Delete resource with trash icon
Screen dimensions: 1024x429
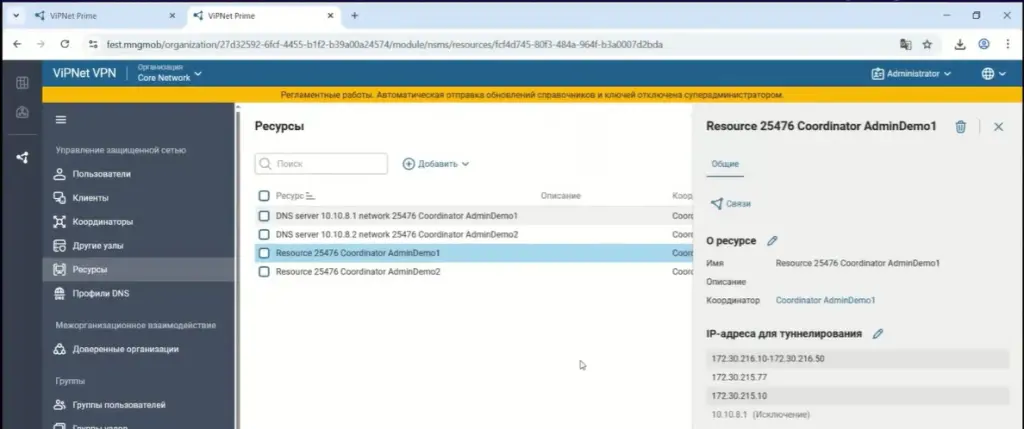pyautogui.click(x=961, y=127)
